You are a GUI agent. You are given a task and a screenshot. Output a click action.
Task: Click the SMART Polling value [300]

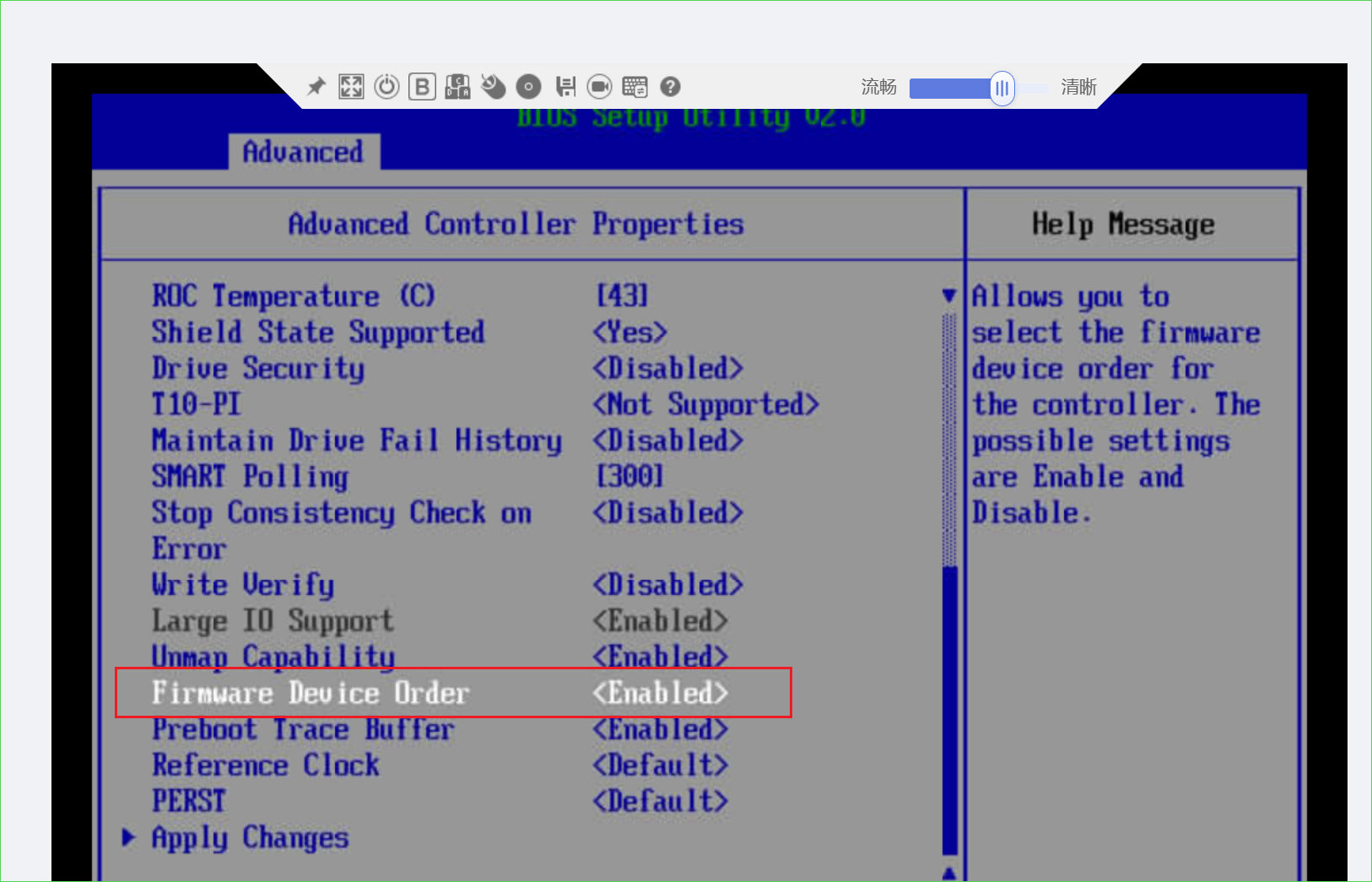click(x=630, y=477)
